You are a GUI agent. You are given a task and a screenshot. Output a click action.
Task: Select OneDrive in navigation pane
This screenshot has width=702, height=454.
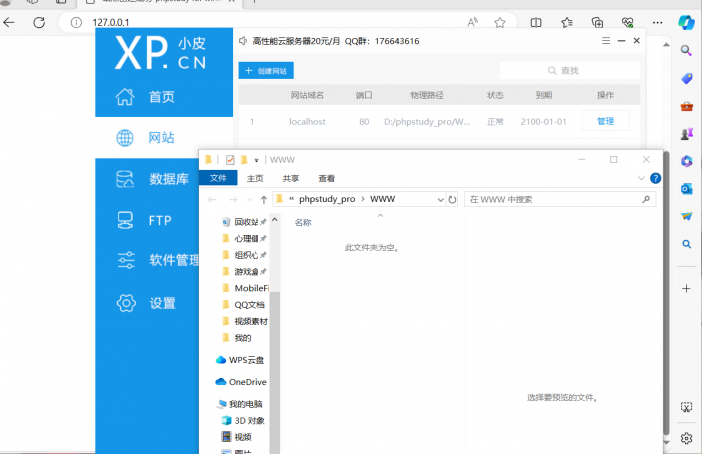[x=241, y=382]
